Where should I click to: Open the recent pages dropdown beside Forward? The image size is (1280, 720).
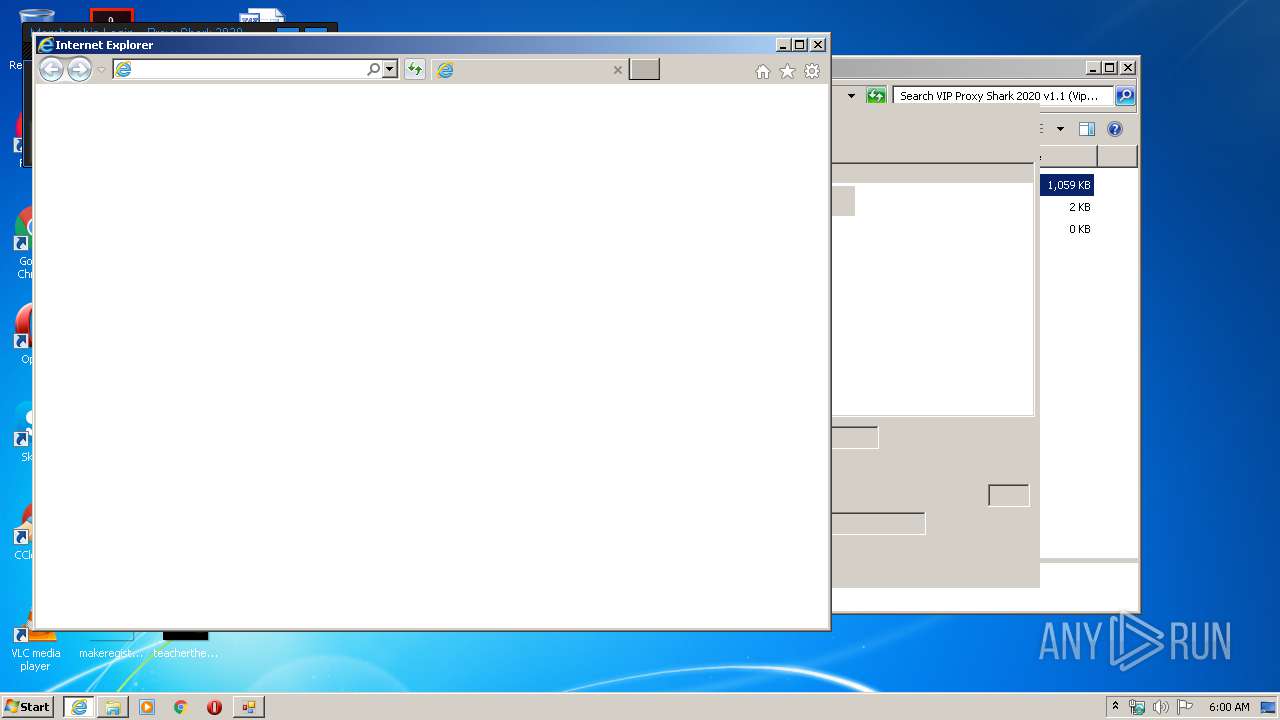pos(101,70)
